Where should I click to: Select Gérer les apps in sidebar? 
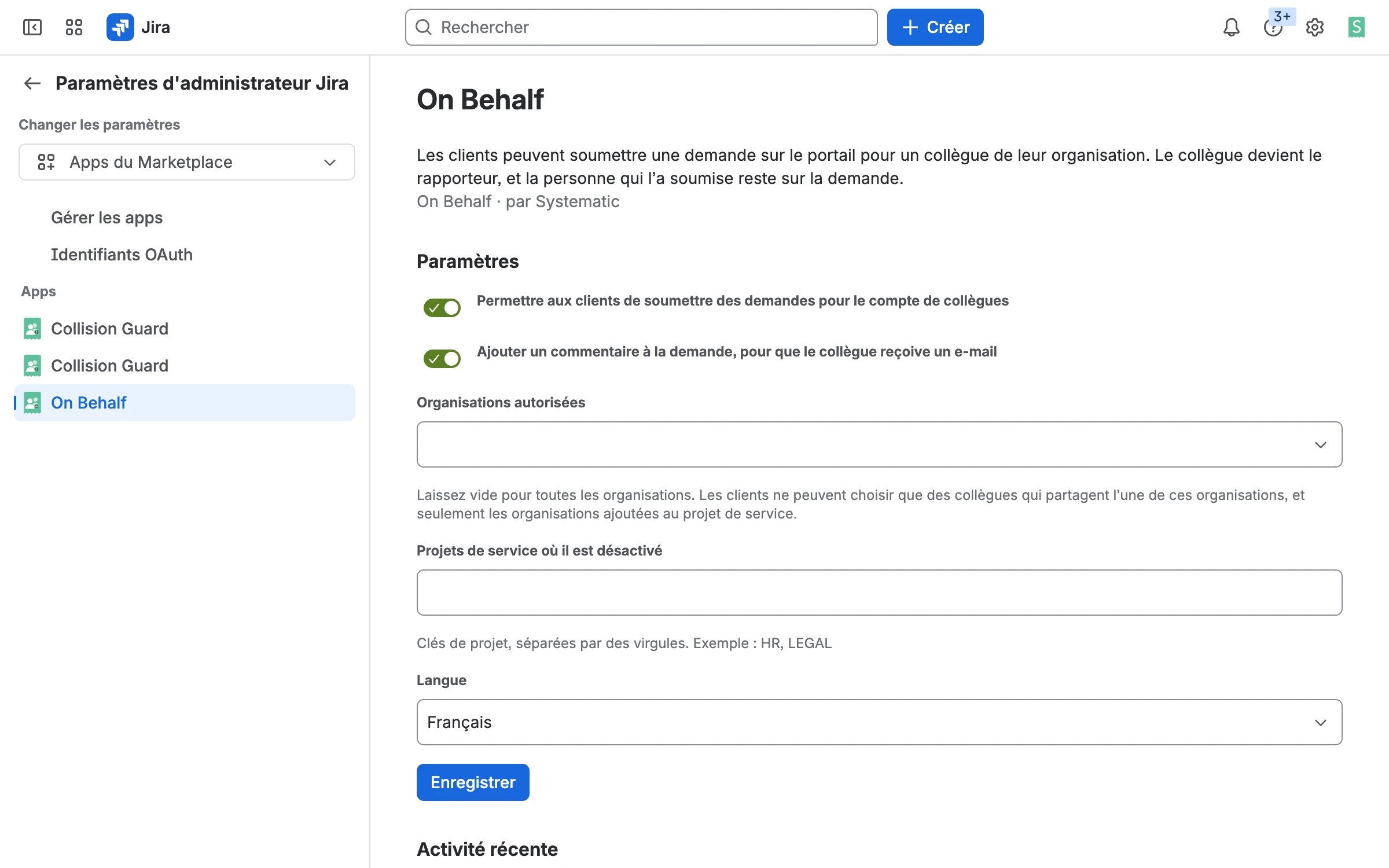point(106,218)
